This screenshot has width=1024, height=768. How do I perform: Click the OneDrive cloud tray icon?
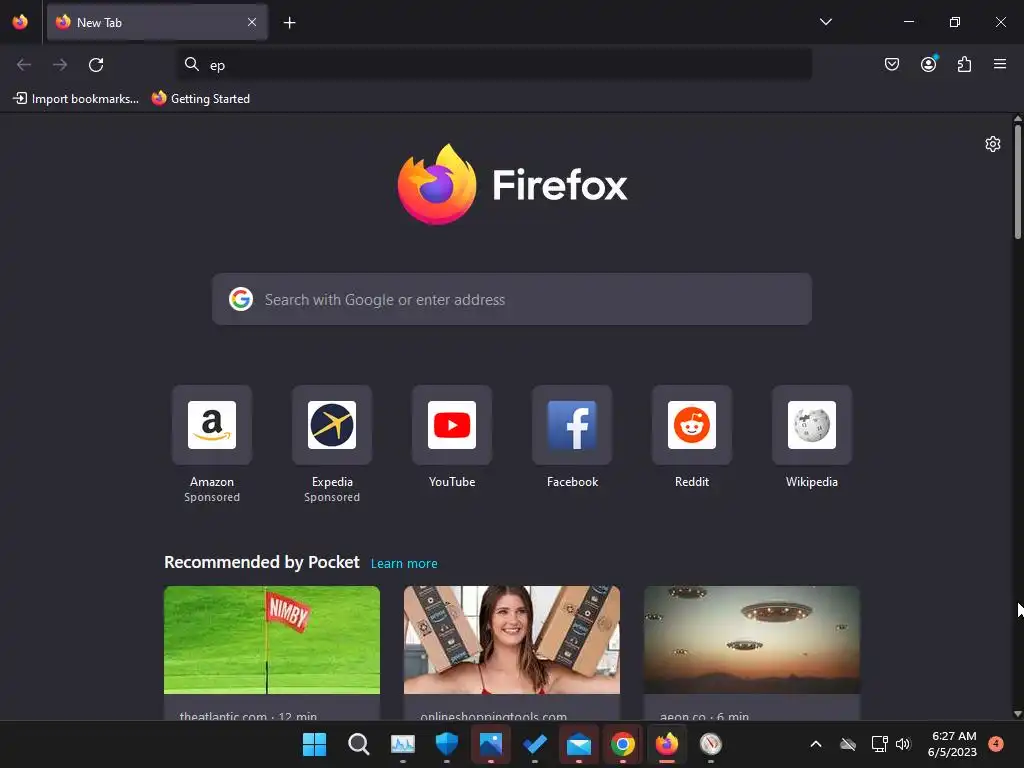click(848, 744)
